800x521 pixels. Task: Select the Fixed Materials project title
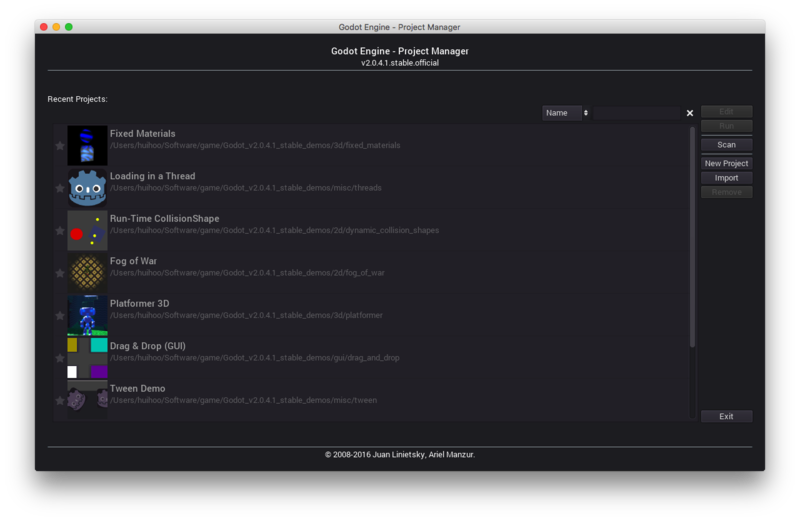pos(142,134)
